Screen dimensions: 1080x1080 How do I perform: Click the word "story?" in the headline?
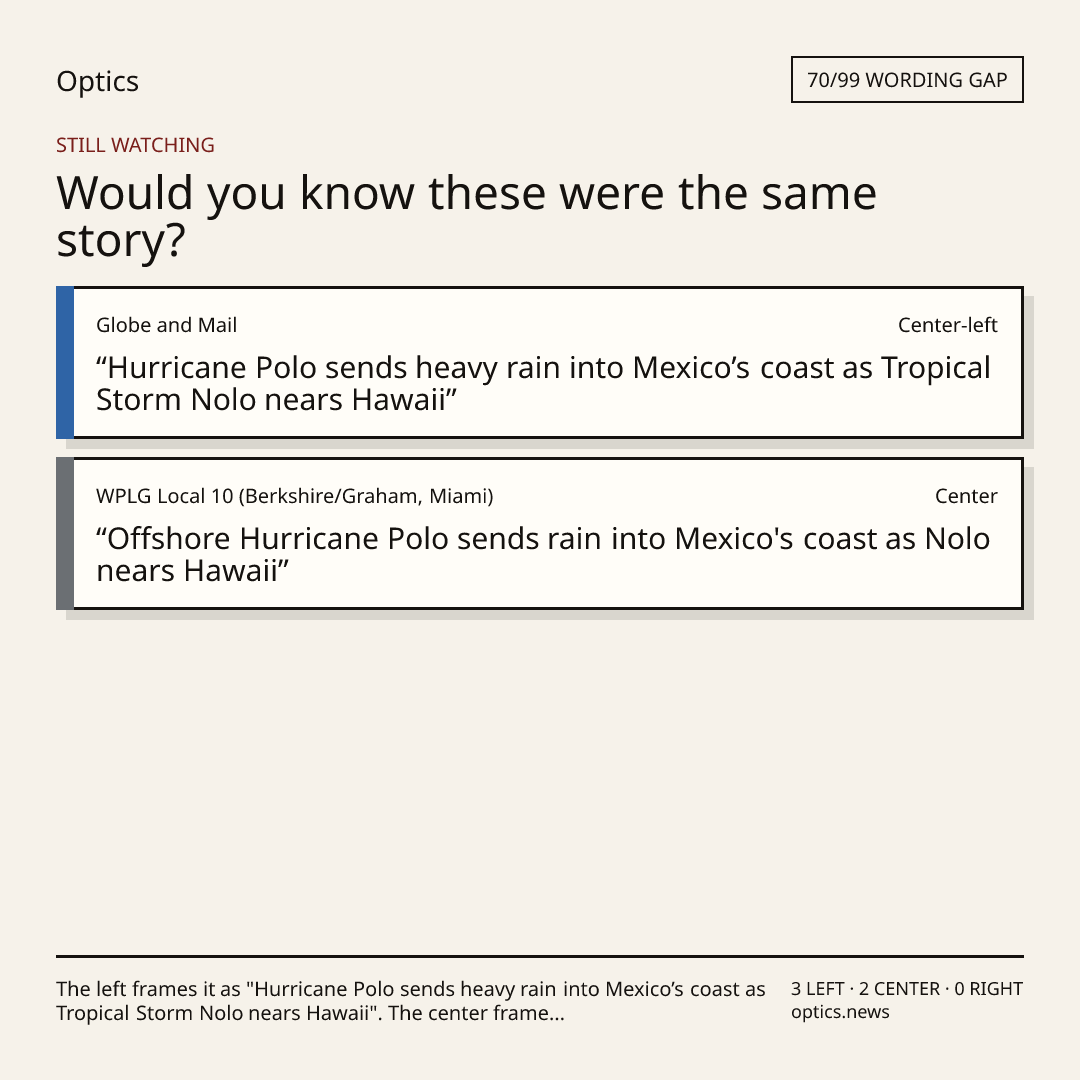tap(121, 241)
